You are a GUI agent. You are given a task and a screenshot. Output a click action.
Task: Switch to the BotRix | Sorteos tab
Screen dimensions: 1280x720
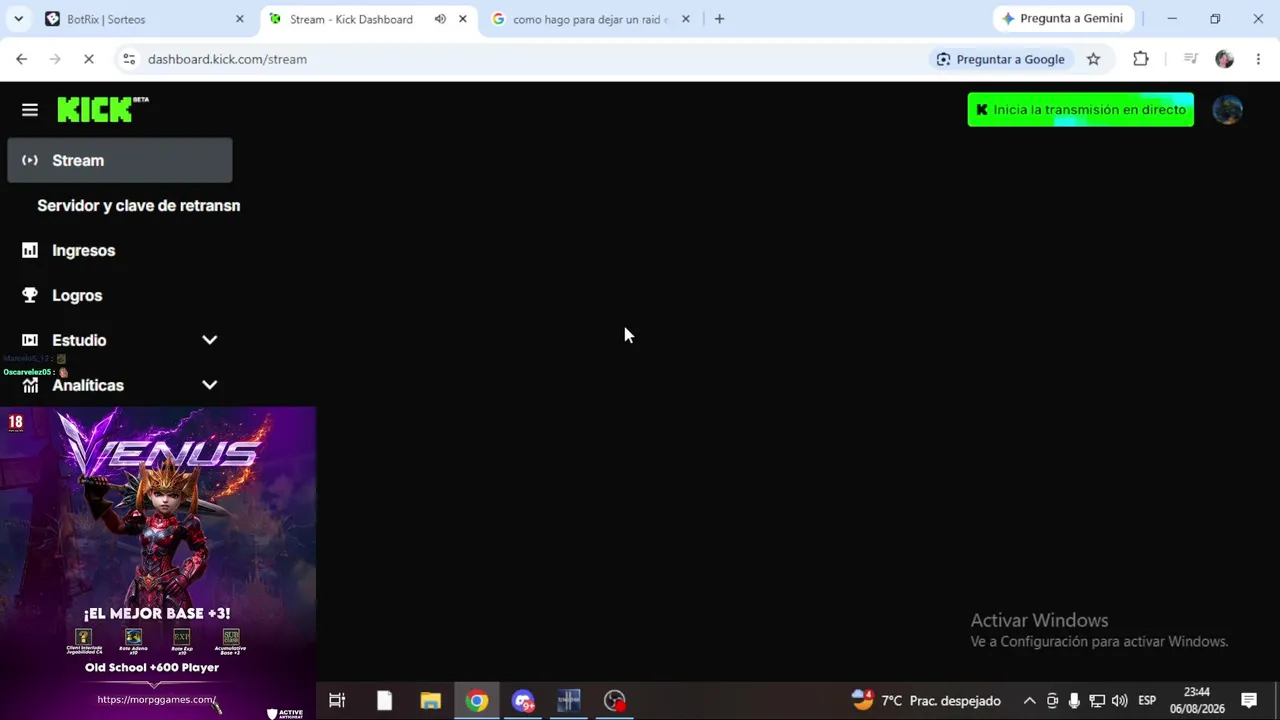(144, 19)
